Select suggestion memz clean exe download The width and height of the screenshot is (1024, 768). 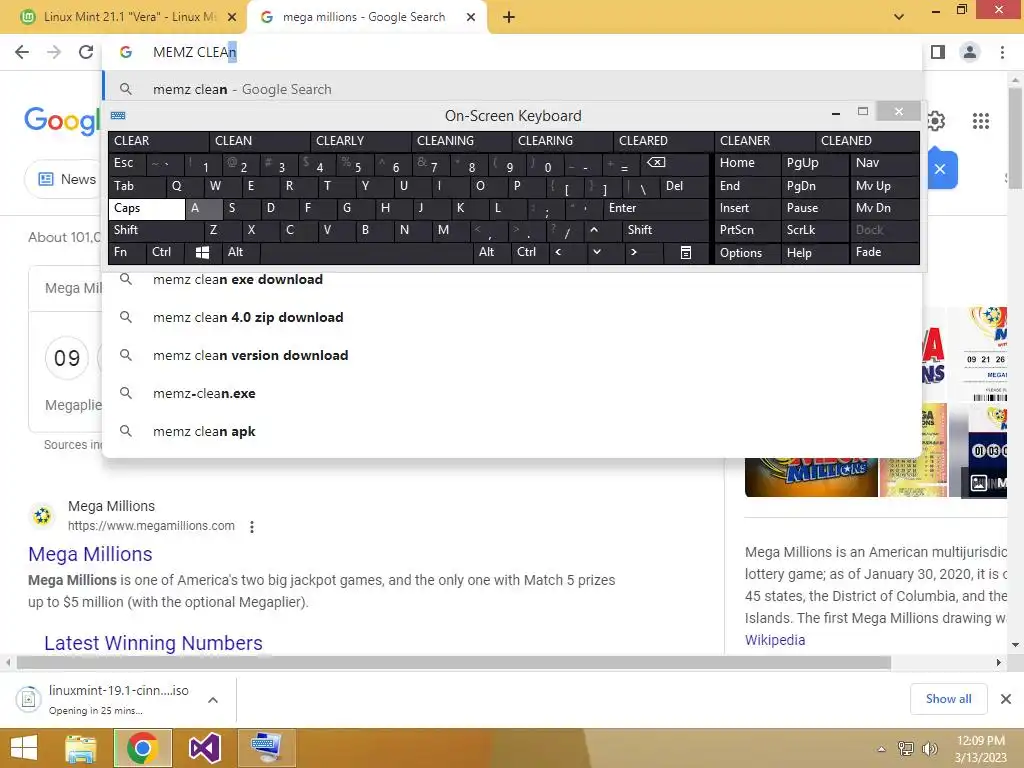tap(512, 280)
